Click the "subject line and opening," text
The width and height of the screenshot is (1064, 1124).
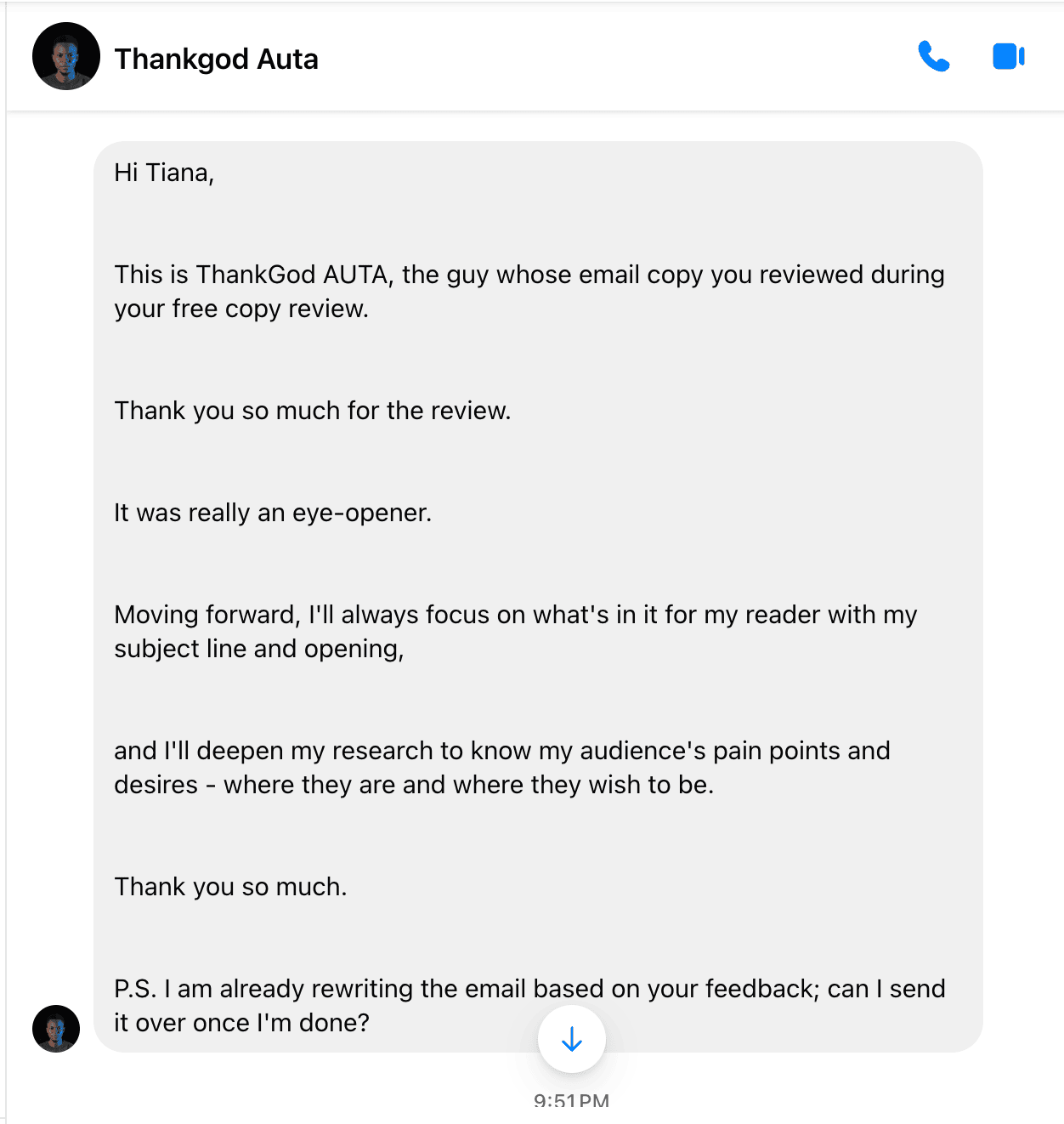click(x=258, y=649)
